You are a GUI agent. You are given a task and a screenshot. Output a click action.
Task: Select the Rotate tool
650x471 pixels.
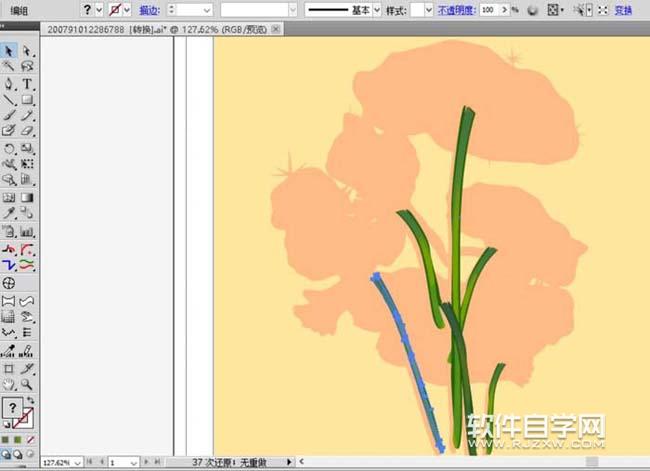tap(9, 148)
